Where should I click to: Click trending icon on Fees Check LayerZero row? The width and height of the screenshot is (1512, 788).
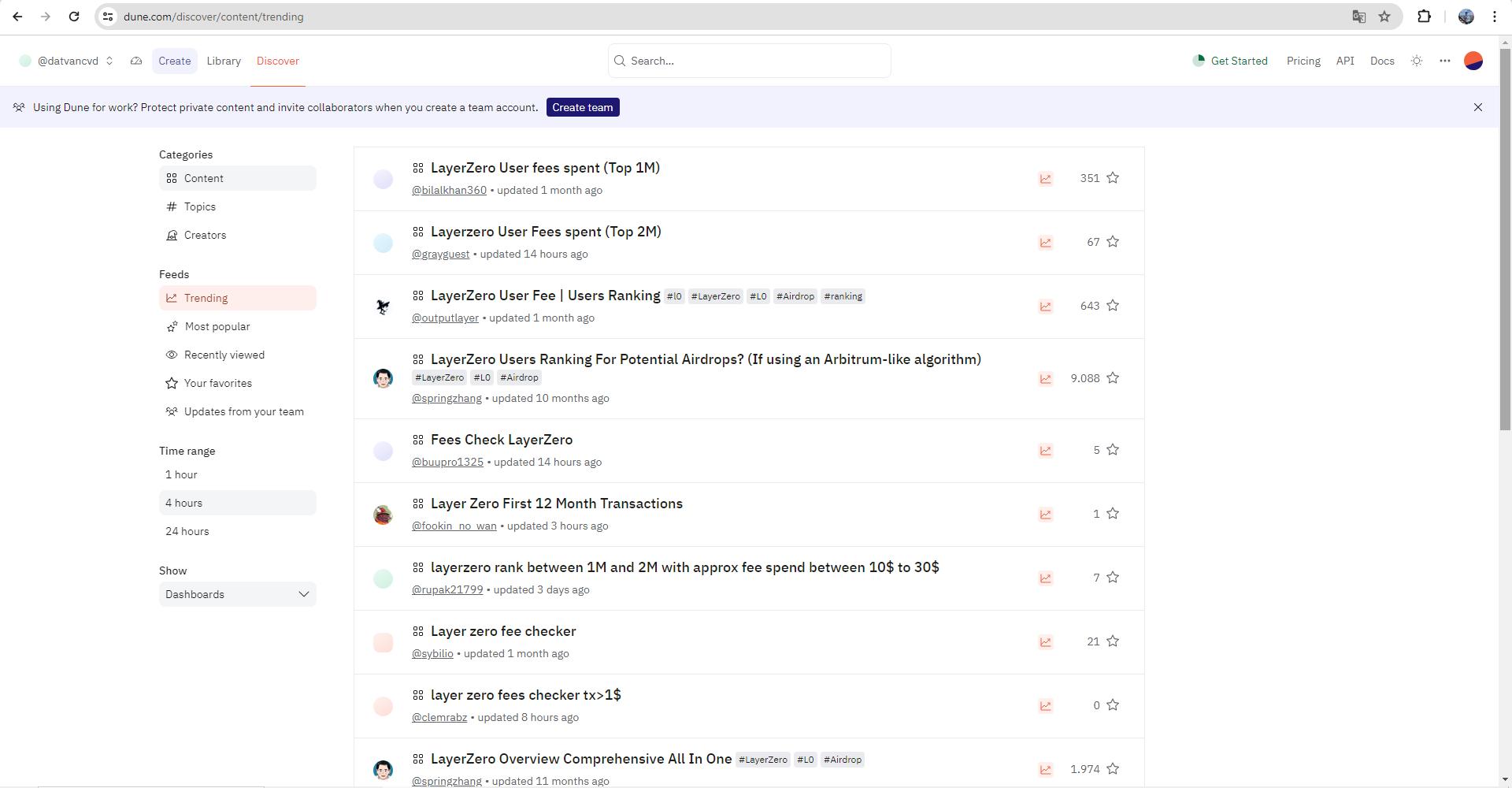1046,451
